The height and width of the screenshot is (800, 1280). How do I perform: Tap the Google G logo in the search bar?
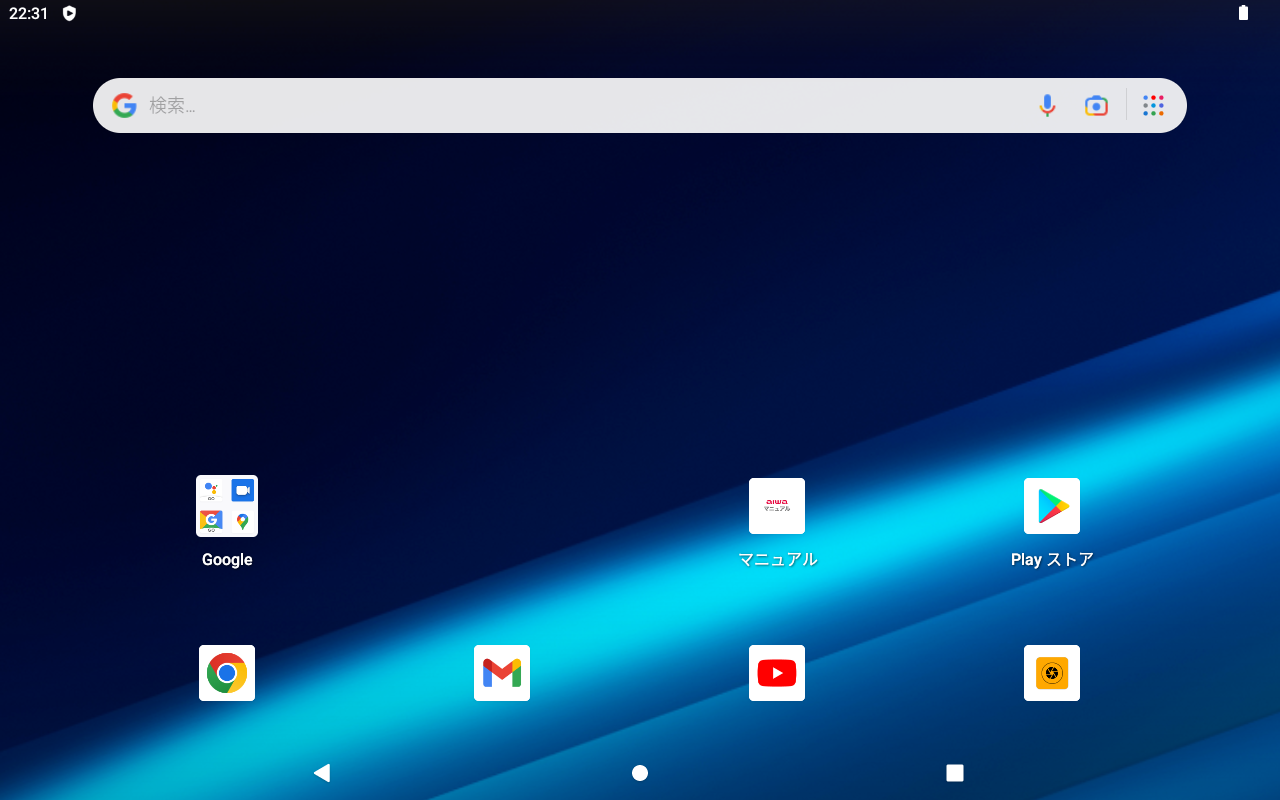point(124,105)
